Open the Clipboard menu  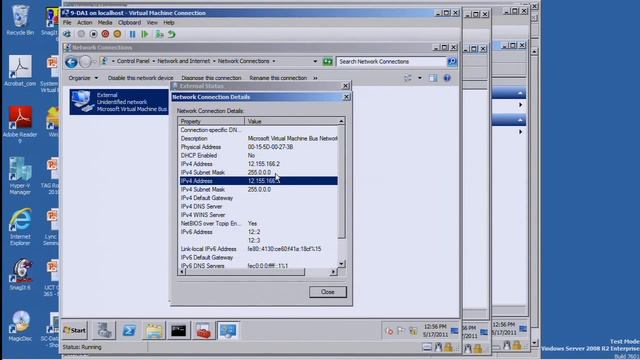(129, 23)
